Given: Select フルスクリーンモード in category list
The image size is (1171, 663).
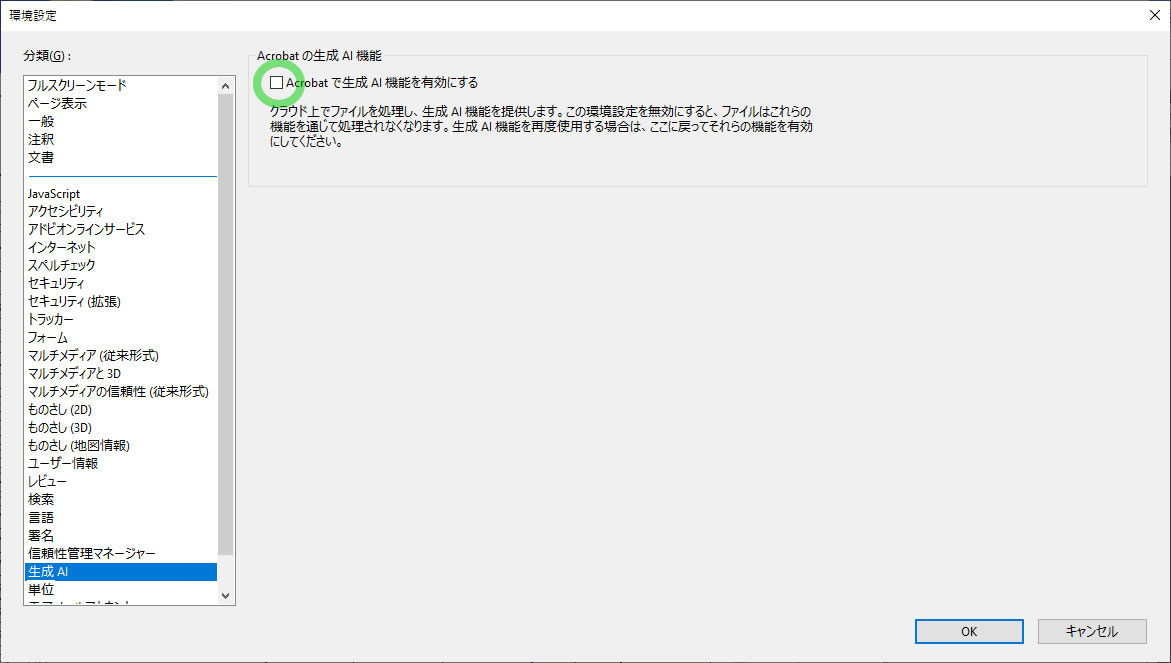Looking at the screenshot, I should pyautogui.click(x=77, y=86).
